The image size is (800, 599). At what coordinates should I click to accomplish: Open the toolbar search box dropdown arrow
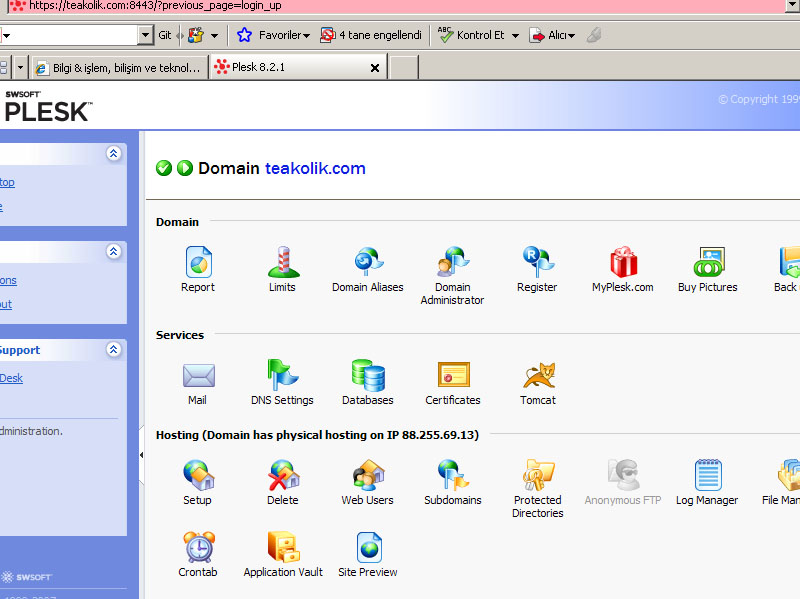(x=145, y=35)
